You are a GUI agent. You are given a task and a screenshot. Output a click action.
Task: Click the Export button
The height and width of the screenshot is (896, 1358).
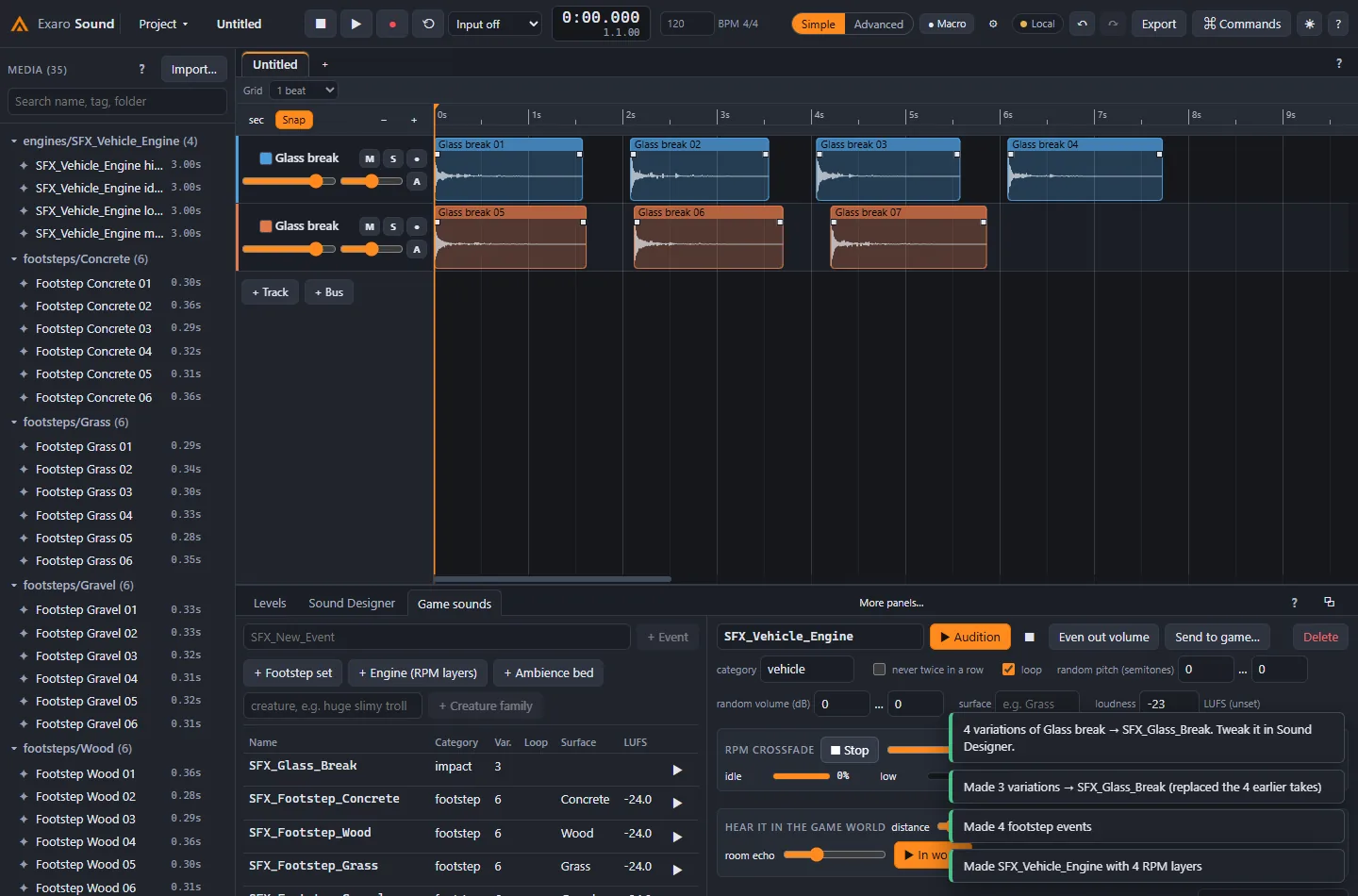(x=1159, y=24)
